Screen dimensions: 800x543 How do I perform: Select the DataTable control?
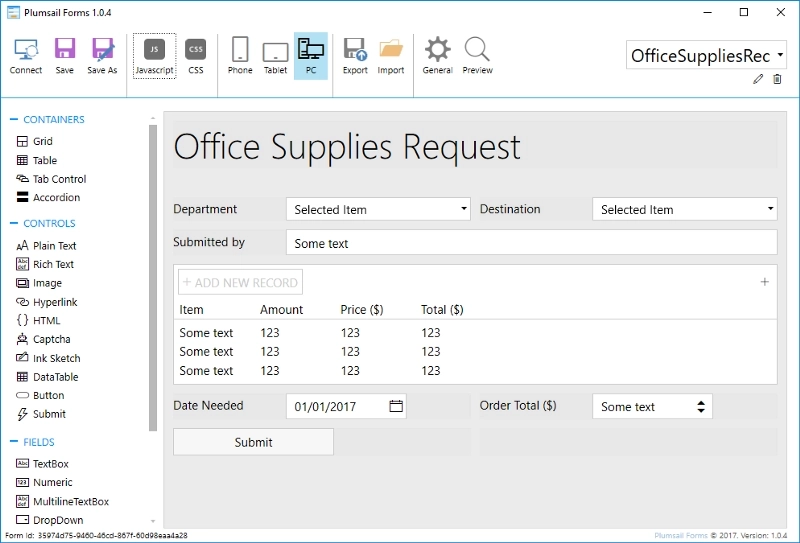point(47,377)
